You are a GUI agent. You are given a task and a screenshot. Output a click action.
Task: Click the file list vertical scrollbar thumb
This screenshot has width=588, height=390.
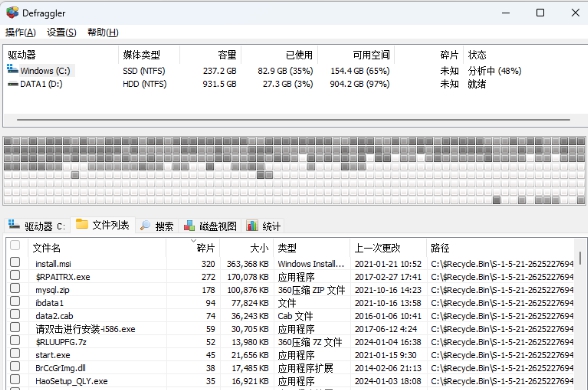(580, 258)
